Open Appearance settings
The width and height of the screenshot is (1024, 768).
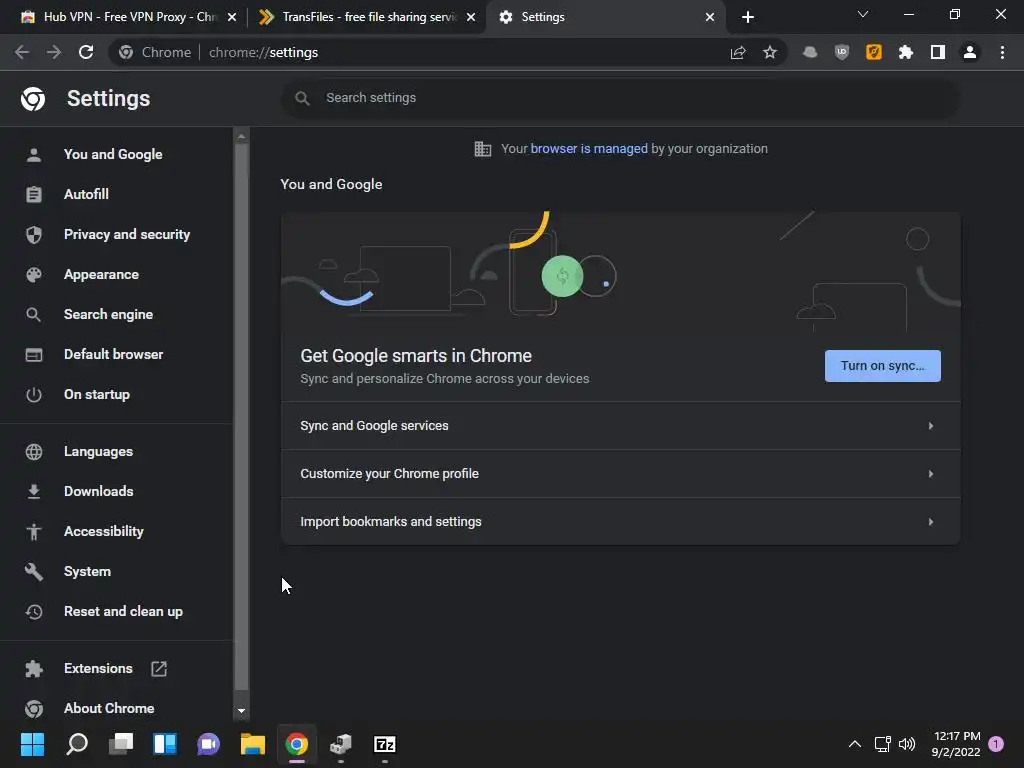coord(101,275)
